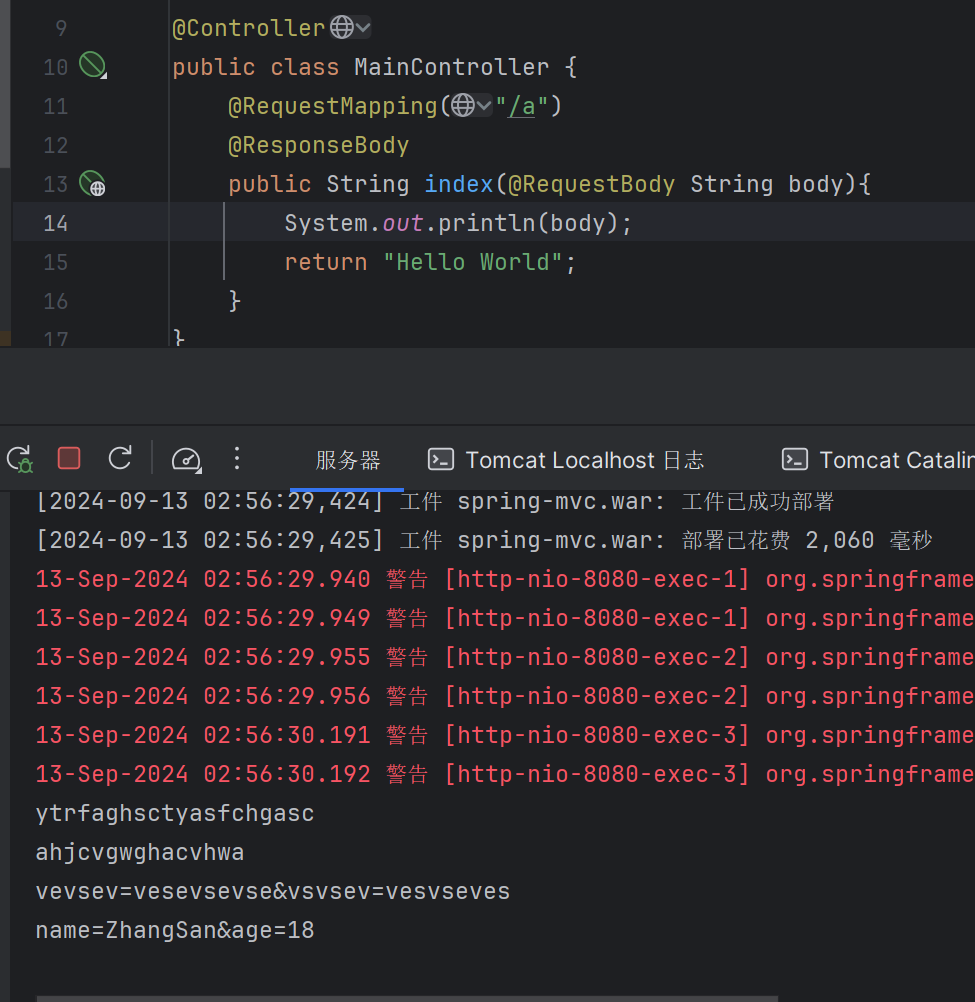The image size is (975, 1002).
Task: Click the log line with 工件已成功部署
Action: (x=434, y=502)
